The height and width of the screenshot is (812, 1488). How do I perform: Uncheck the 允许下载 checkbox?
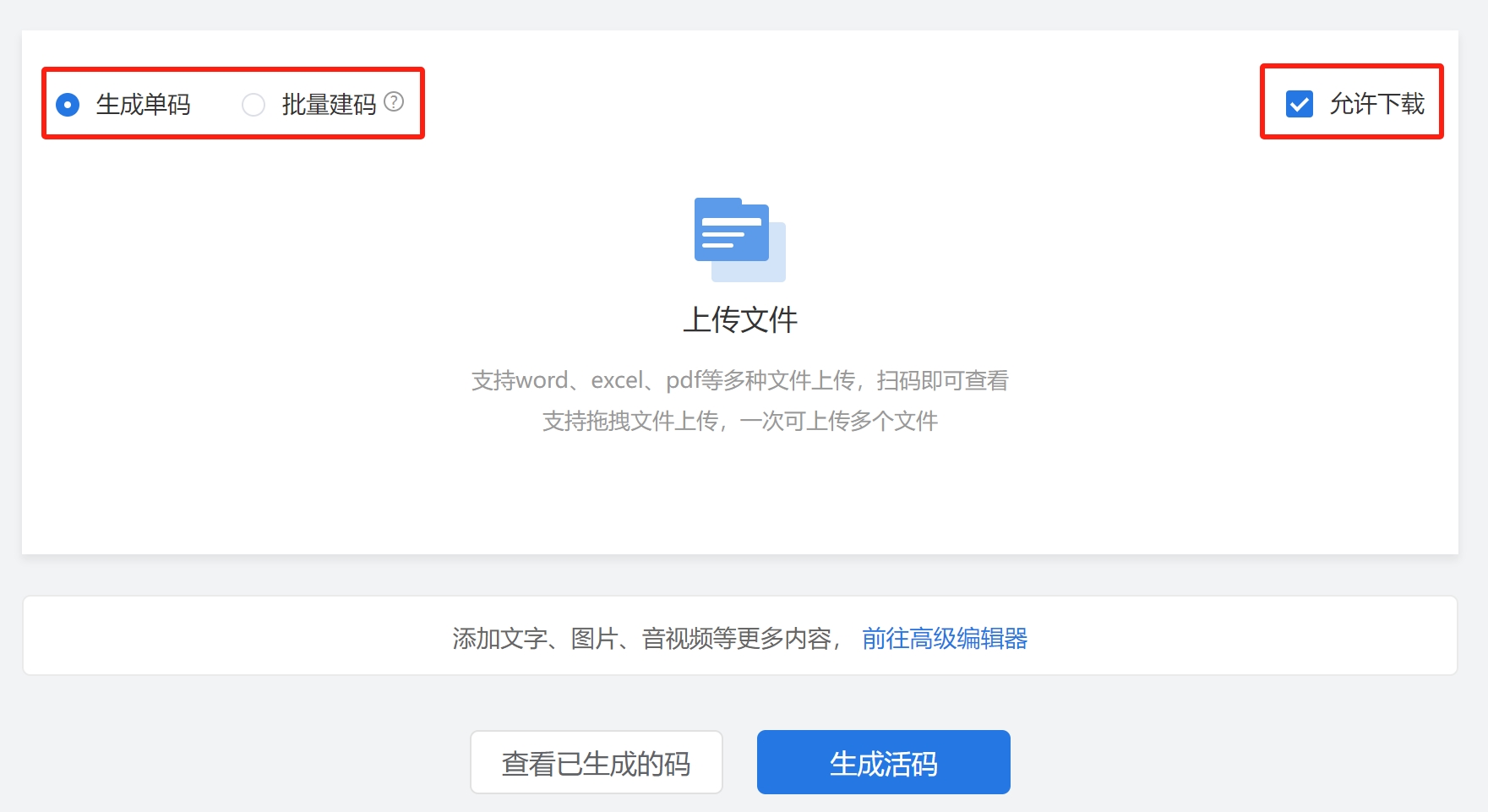(1300, 104)
